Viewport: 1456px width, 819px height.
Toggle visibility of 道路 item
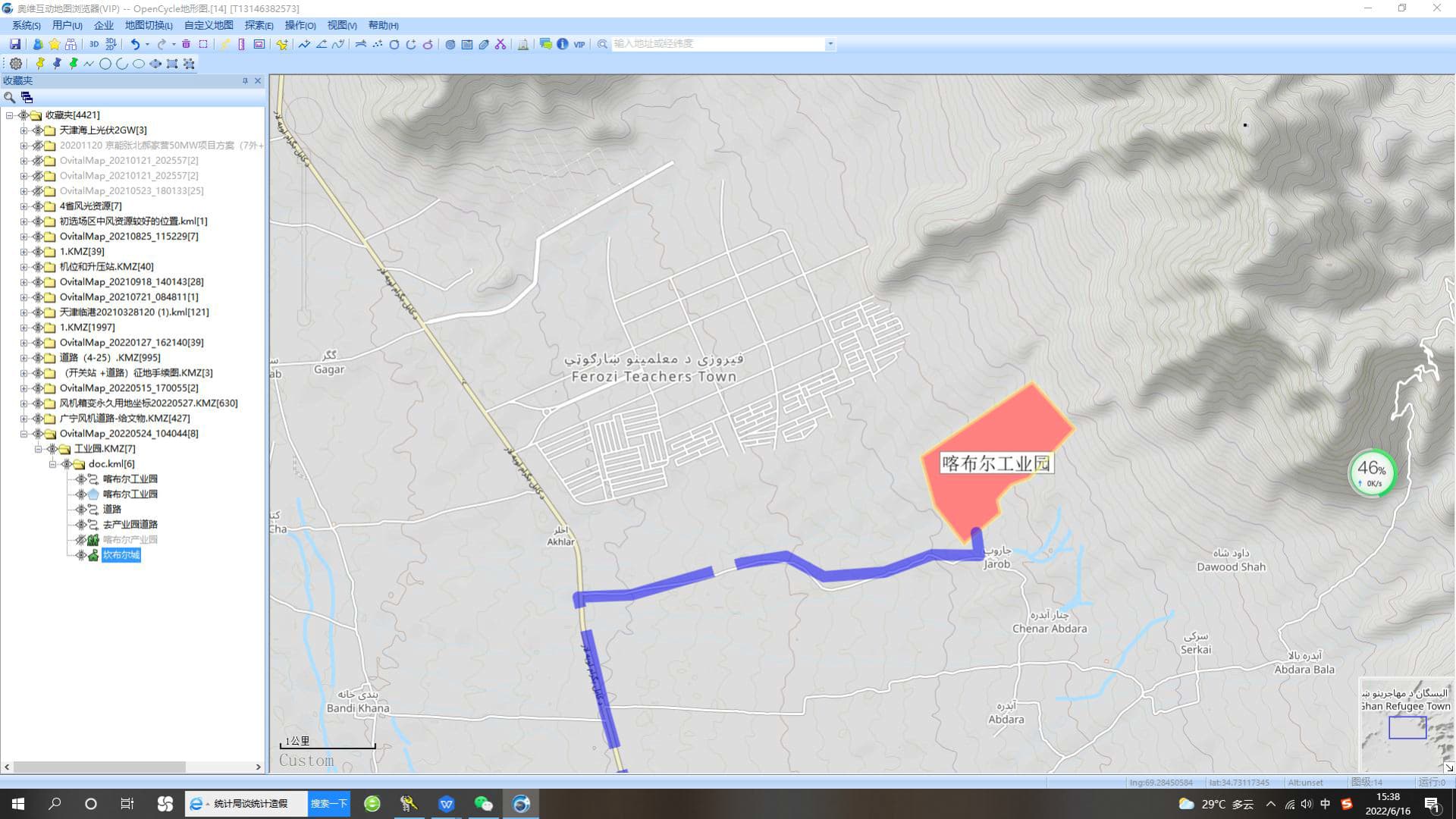point(81,510)
